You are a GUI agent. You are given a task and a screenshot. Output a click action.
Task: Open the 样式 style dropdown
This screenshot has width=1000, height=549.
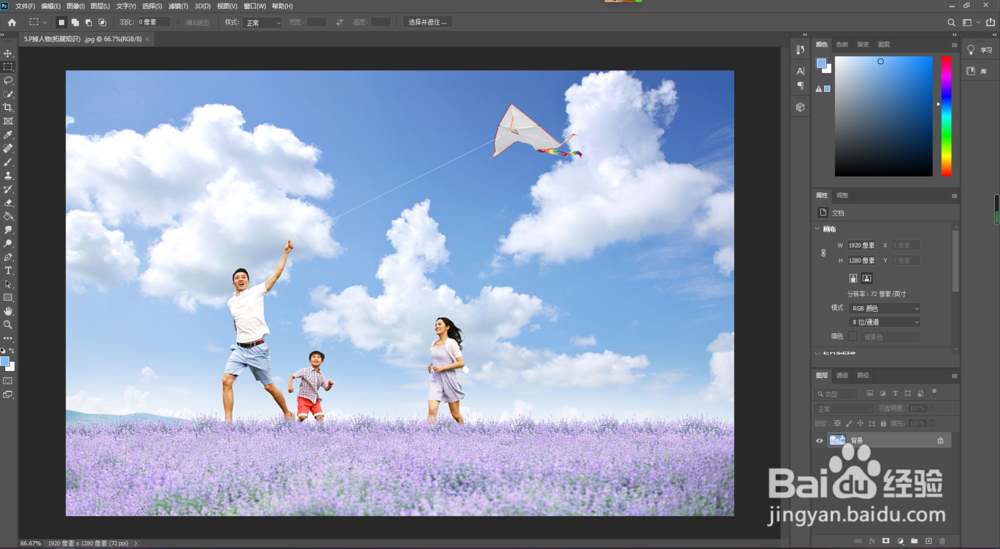click(262, 22)
